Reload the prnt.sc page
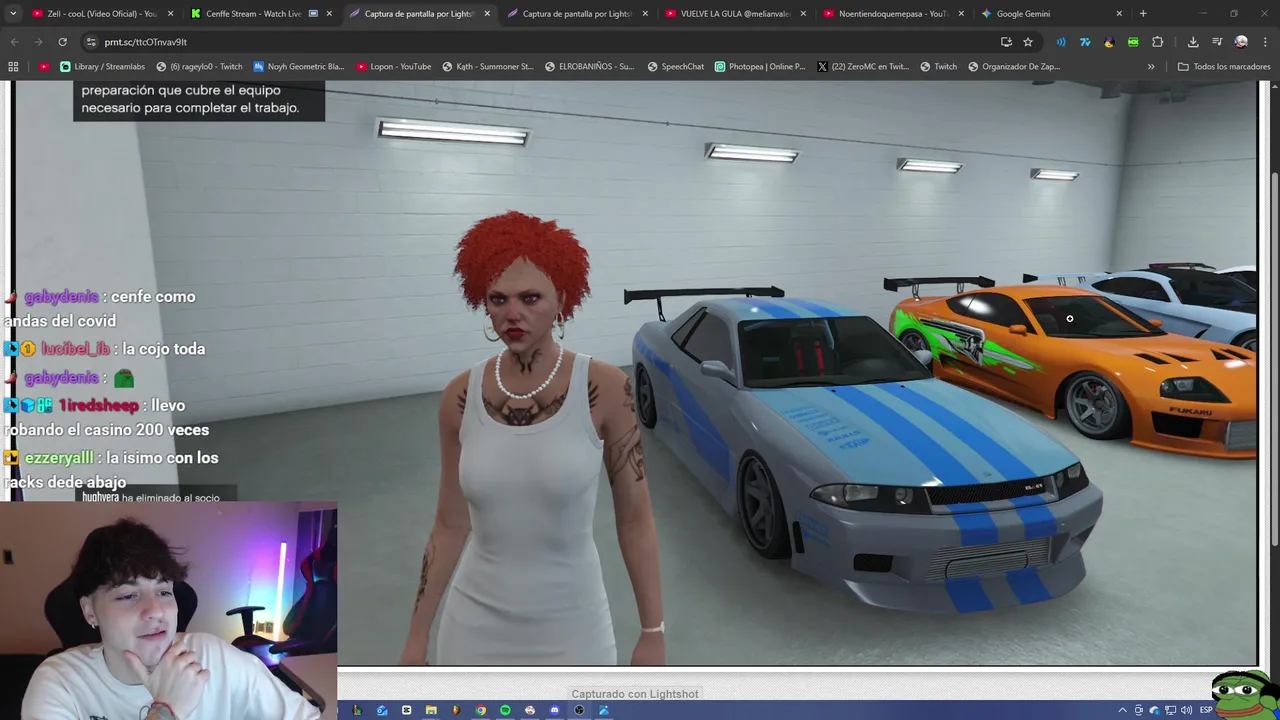Image resolution: width=1280 pixels, height=720 pixels. (x=62, y=42)
